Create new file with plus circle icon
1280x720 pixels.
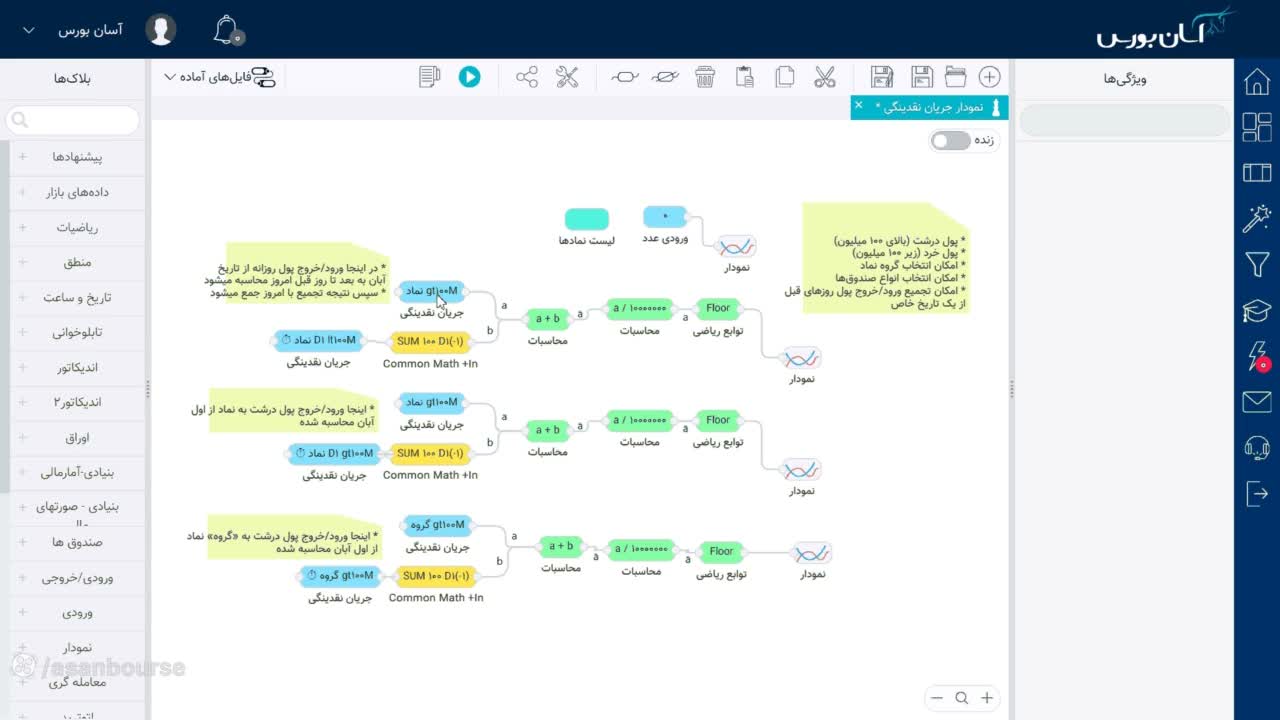989,77
